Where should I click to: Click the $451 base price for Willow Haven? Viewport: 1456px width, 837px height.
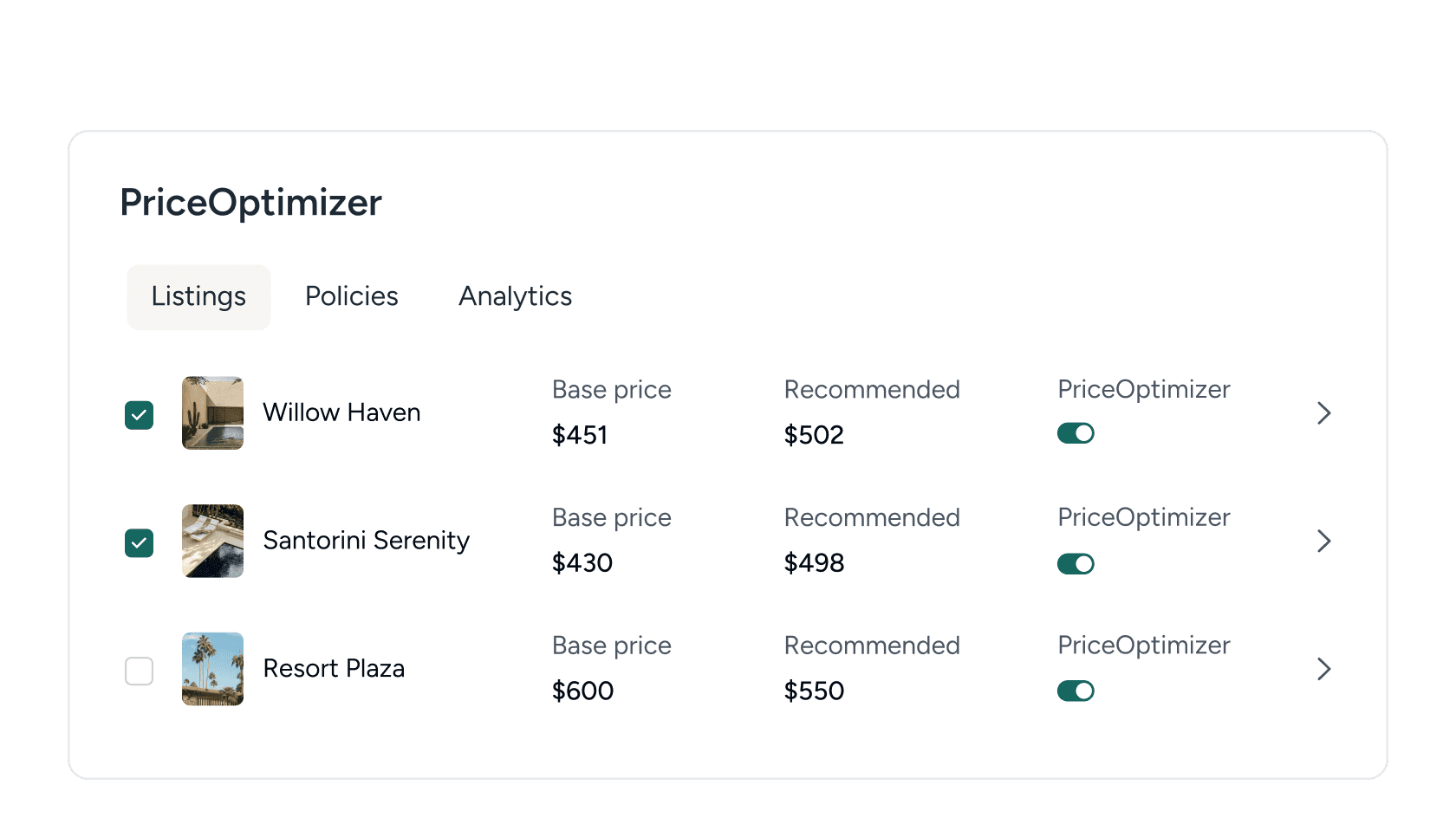(x=580, y=435)
